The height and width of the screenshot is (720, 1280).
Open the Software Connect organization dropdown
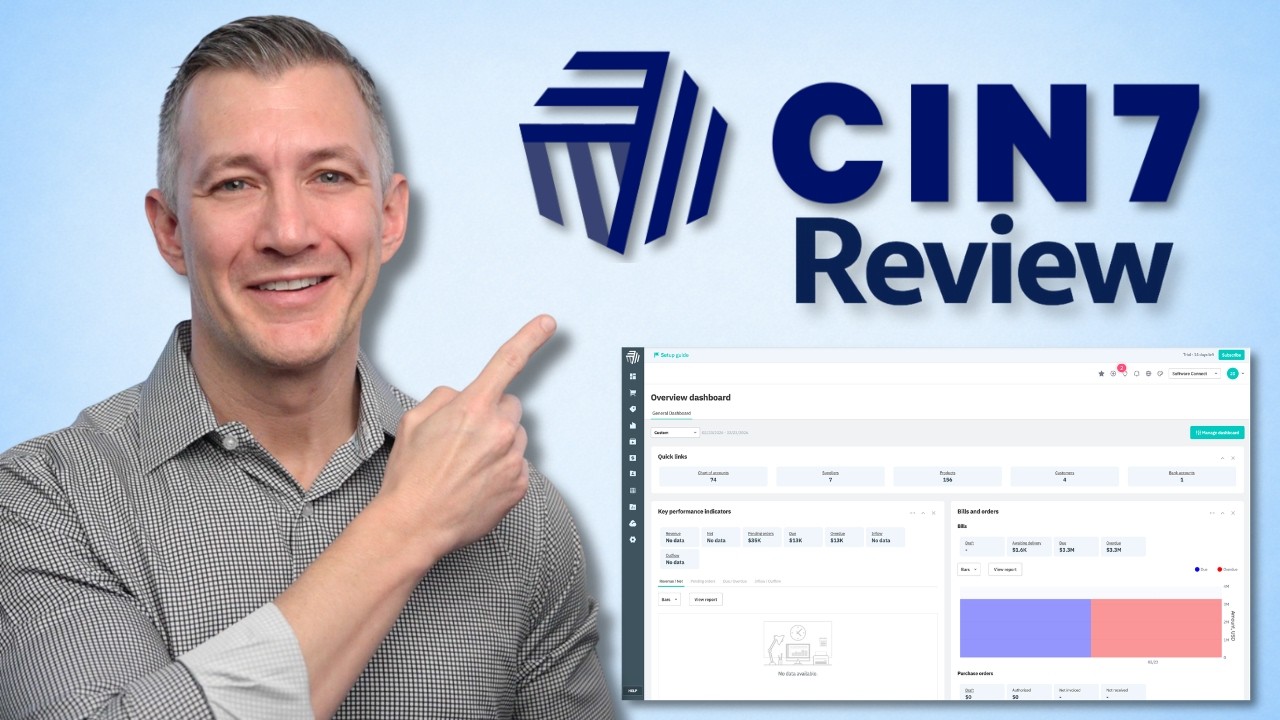[1194, 373]
